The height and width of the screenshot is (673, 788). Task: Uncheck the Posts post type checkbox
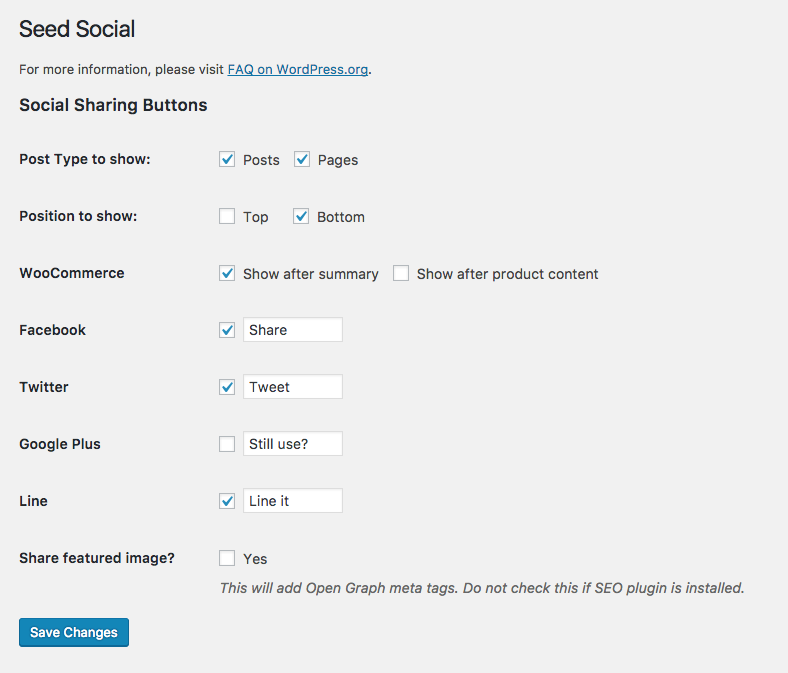point(227,159)
